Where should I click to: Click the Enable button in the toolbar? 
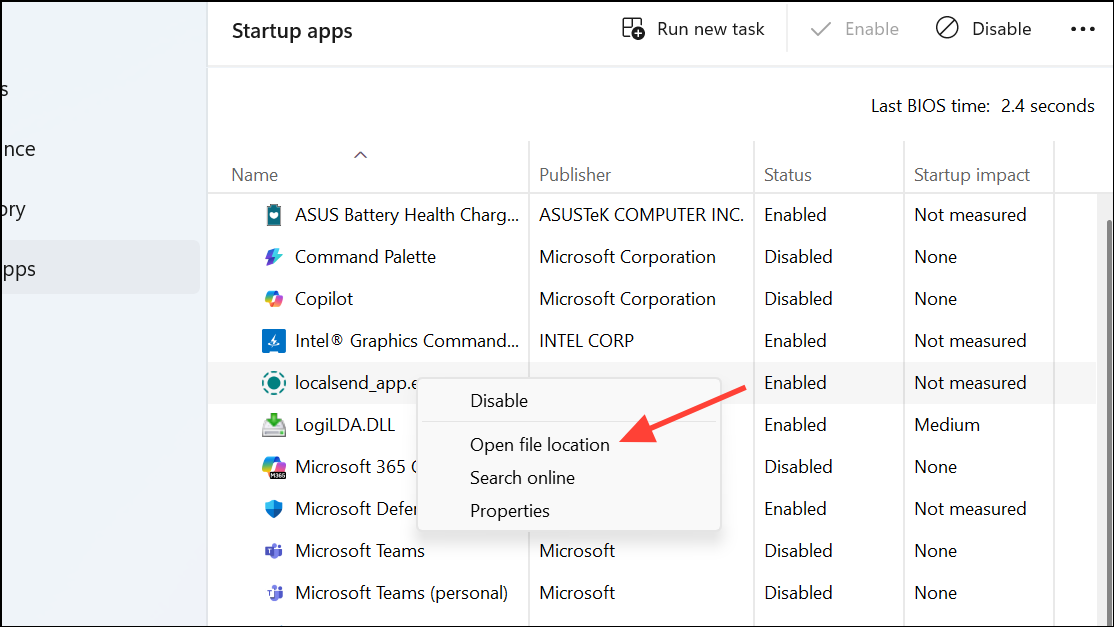pos(855,28)
